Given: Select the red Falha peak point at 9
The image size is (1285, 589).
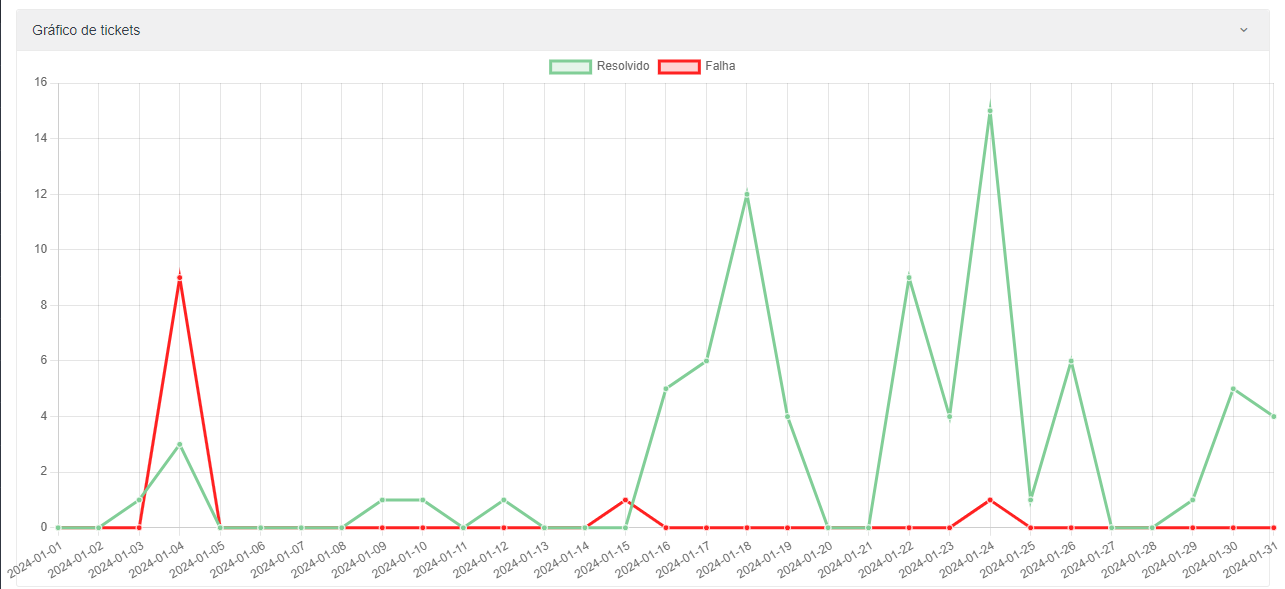Looking at the screenshot, I should [179, 277].
